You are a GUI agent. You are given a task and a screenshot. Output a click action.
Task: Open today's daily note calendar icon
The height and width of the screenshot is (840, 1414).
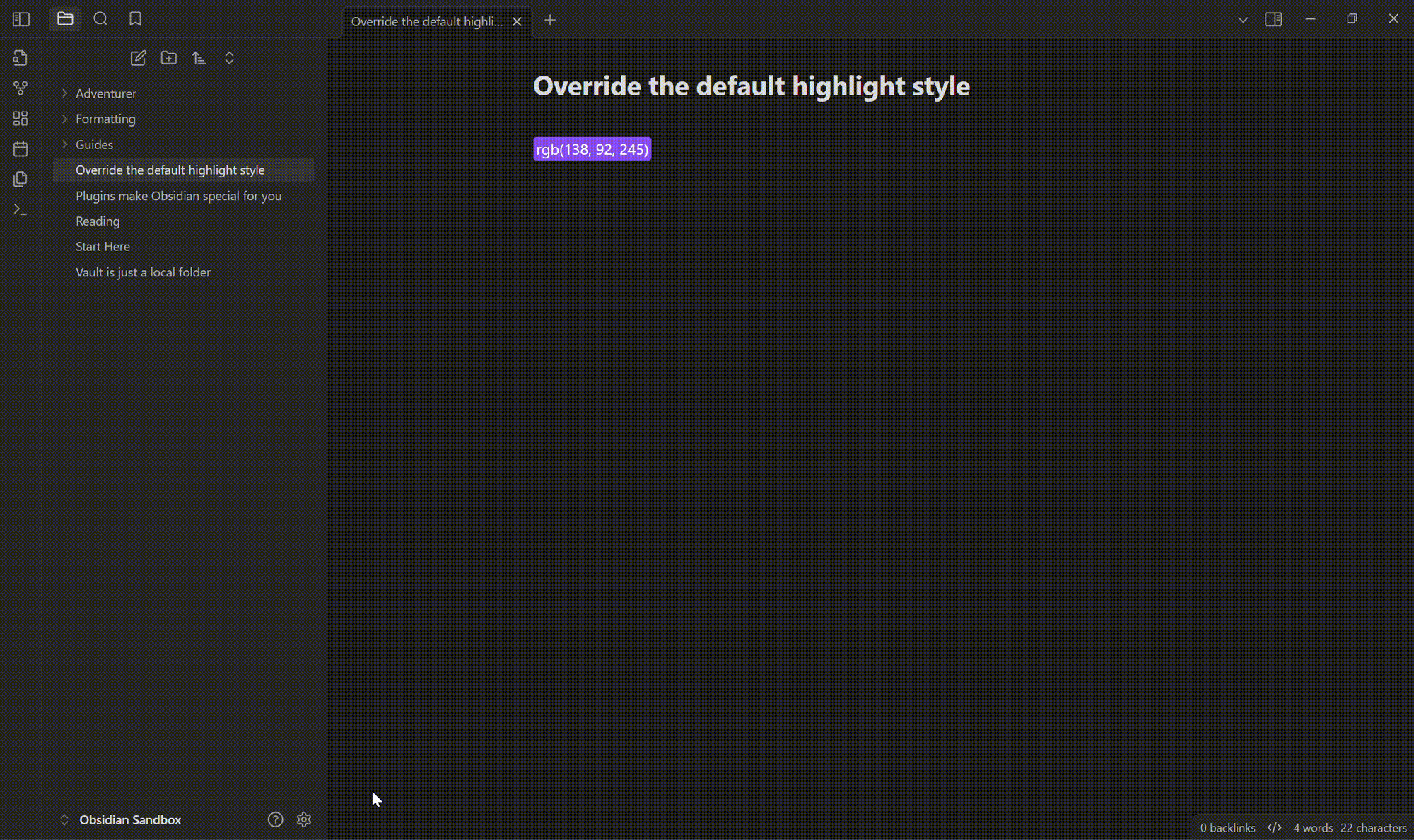21,148
